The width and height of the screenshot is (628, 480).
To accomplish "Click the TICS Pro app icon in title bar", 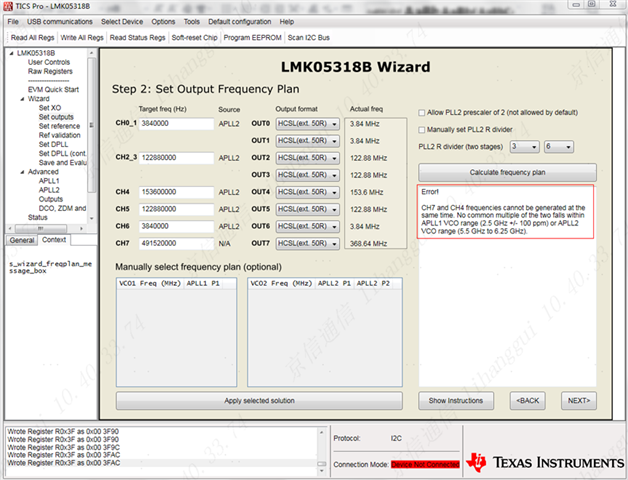I will (x=8, y=6).
